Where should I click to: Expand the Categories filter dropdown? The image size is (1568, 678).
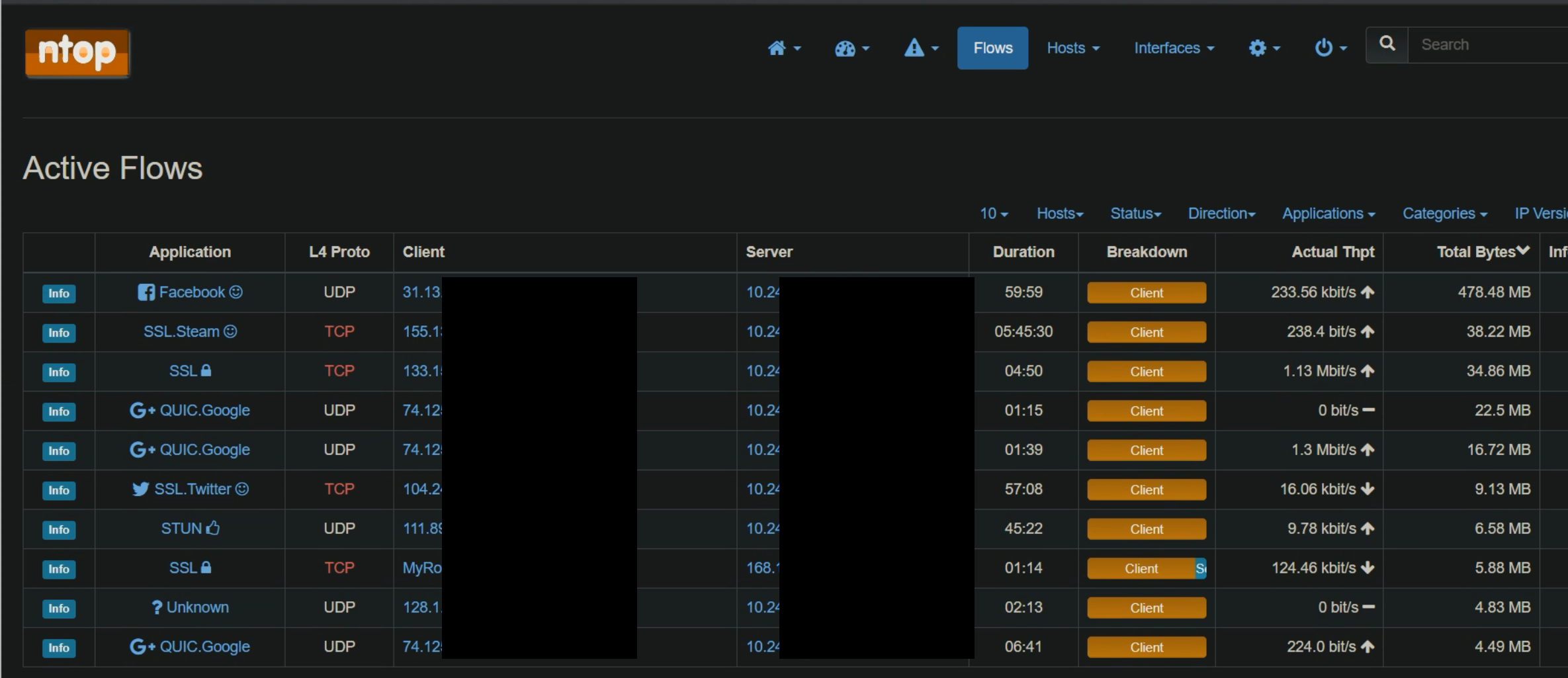[x=1445, y=214]
